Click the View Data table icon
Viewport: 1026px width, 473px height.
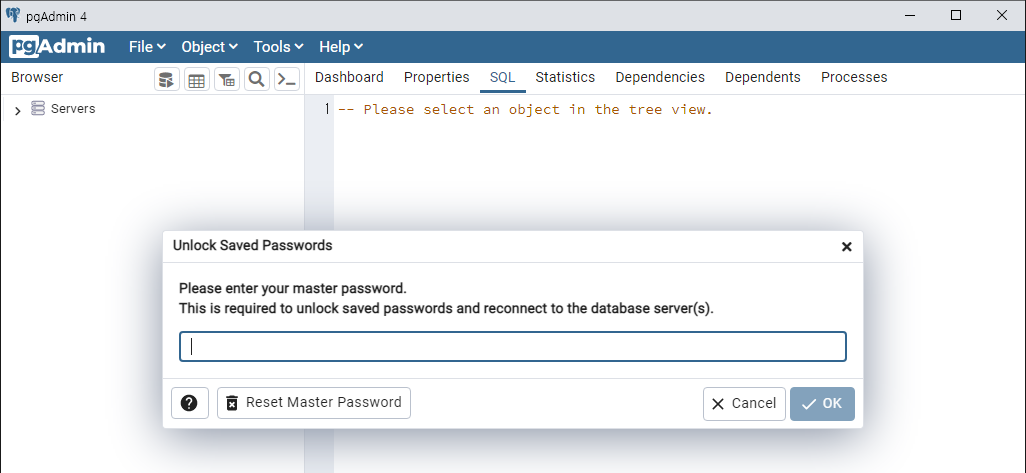(197, 80)
